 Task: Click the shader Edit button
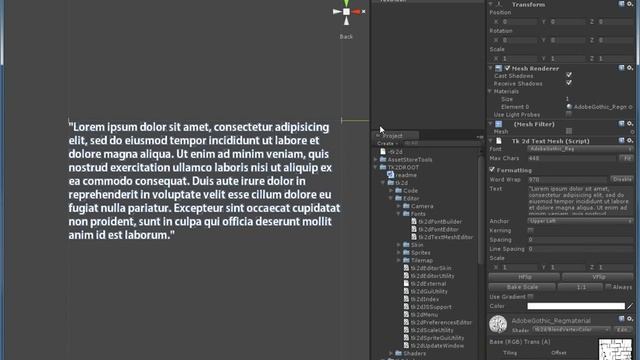[x=623, y=329]
